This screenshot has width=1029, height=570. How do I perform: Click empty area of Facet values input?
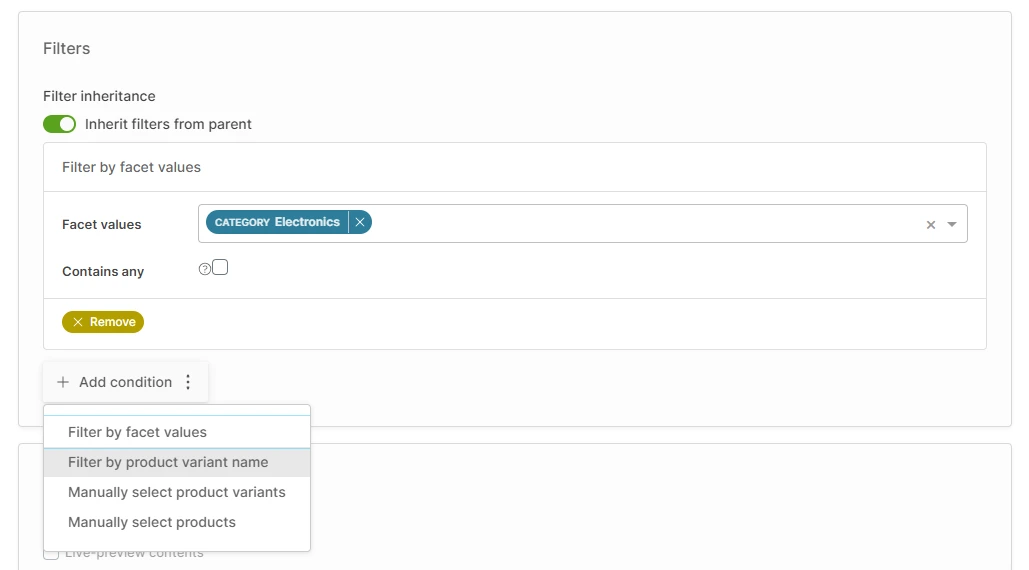click(640, 224)
